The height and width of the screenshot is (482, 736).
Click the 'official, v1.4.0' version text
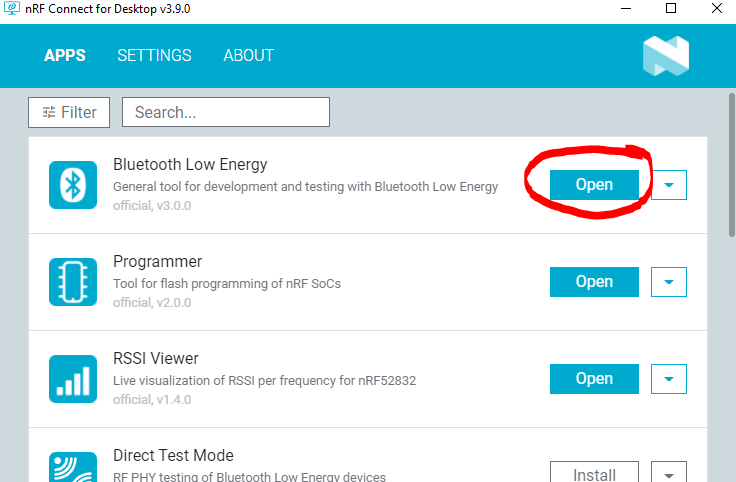152,399
